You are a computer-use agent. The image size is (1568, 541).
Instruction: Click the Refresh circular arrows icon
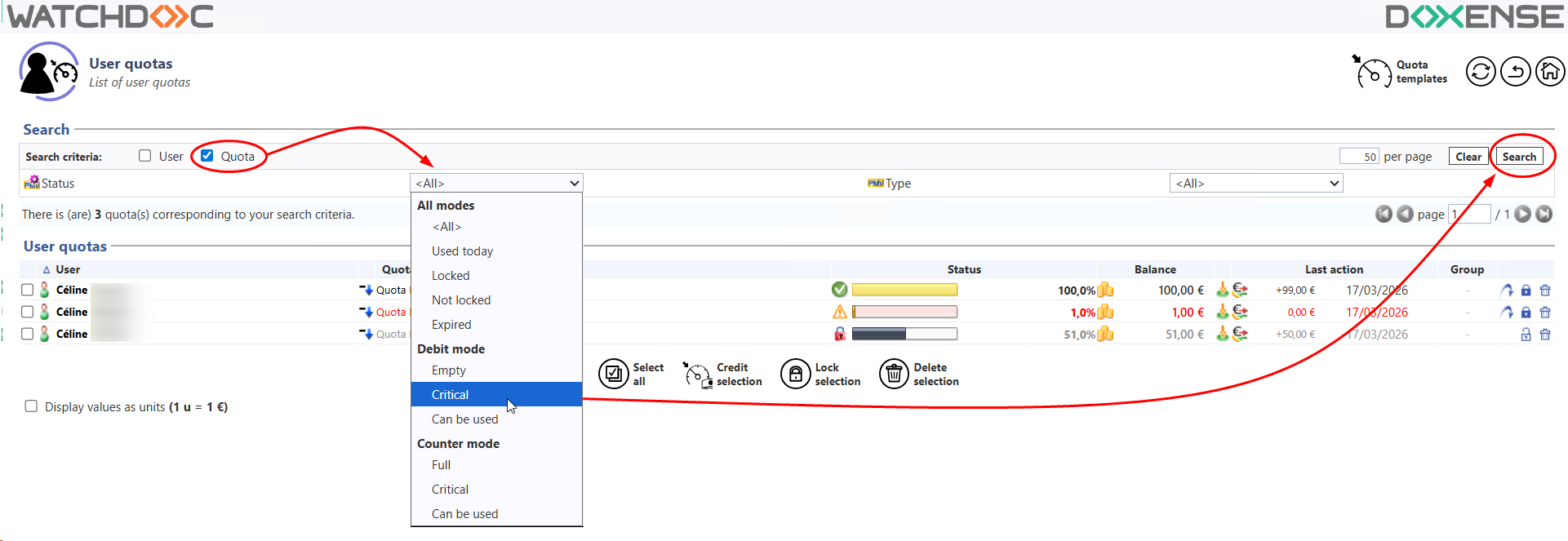1480,72
